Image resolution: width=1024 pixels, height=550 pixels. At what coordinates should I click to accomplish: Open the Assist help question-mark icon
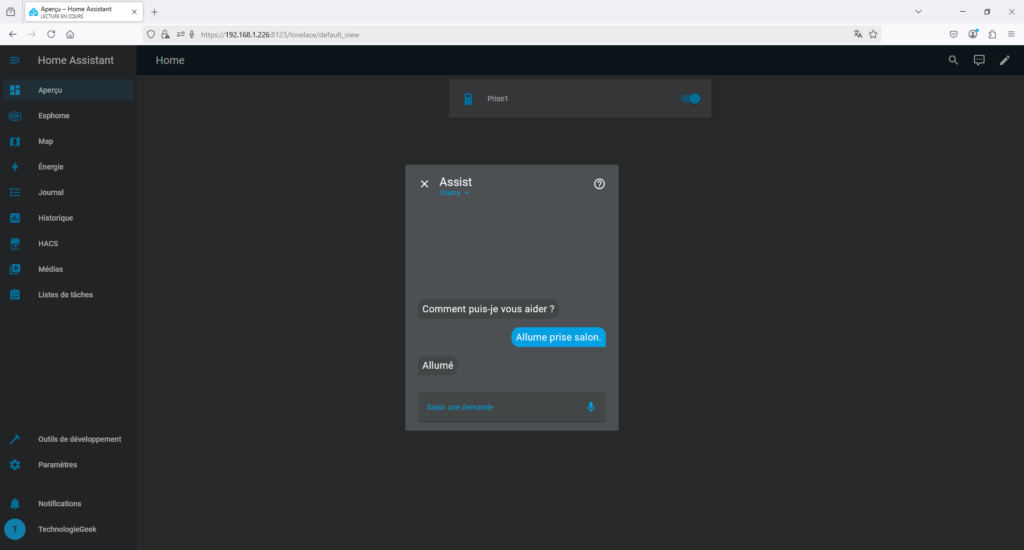[x=599, y=184]
